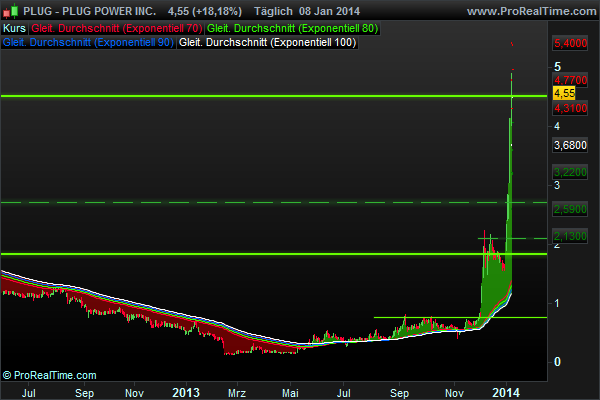Click the Mai label on time axis
Image resolution: width=600 pixels, height=400 pixels.
pyautogui.click(x=290, y=393)
